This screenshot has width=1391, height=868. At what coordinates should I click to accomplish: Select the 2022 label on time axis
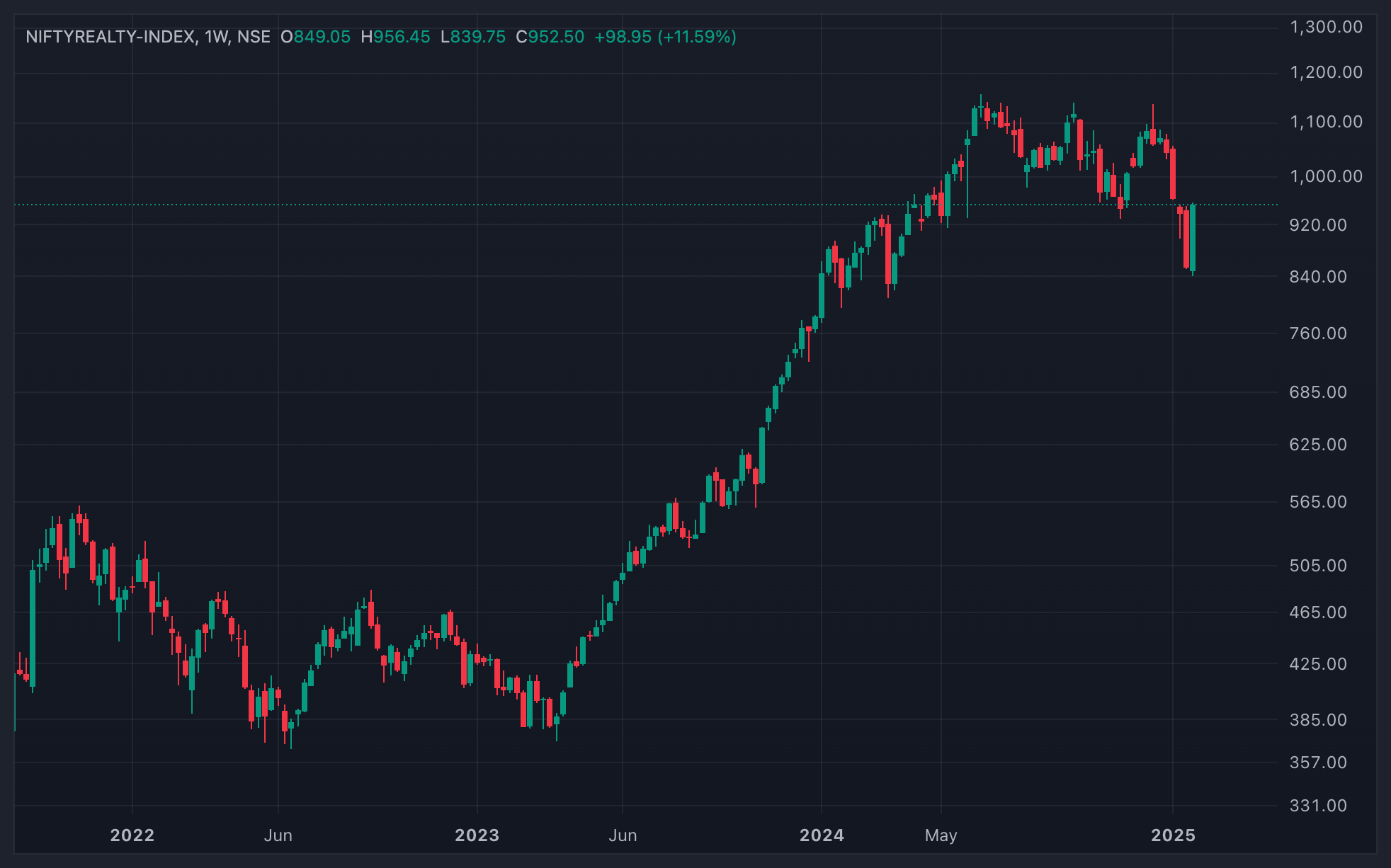(132, 835)
